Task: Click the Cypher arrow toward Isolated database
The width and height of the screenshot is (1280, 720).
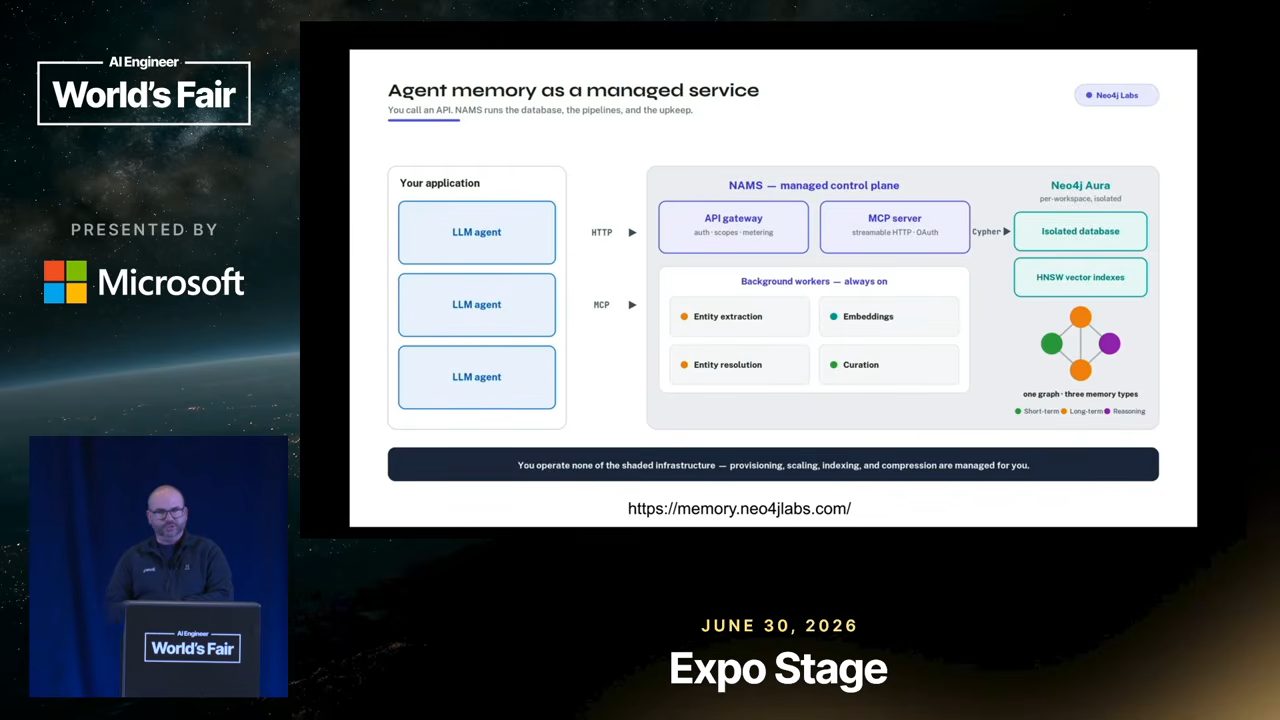Action: pyautogui.click(x=1006, y=231)
